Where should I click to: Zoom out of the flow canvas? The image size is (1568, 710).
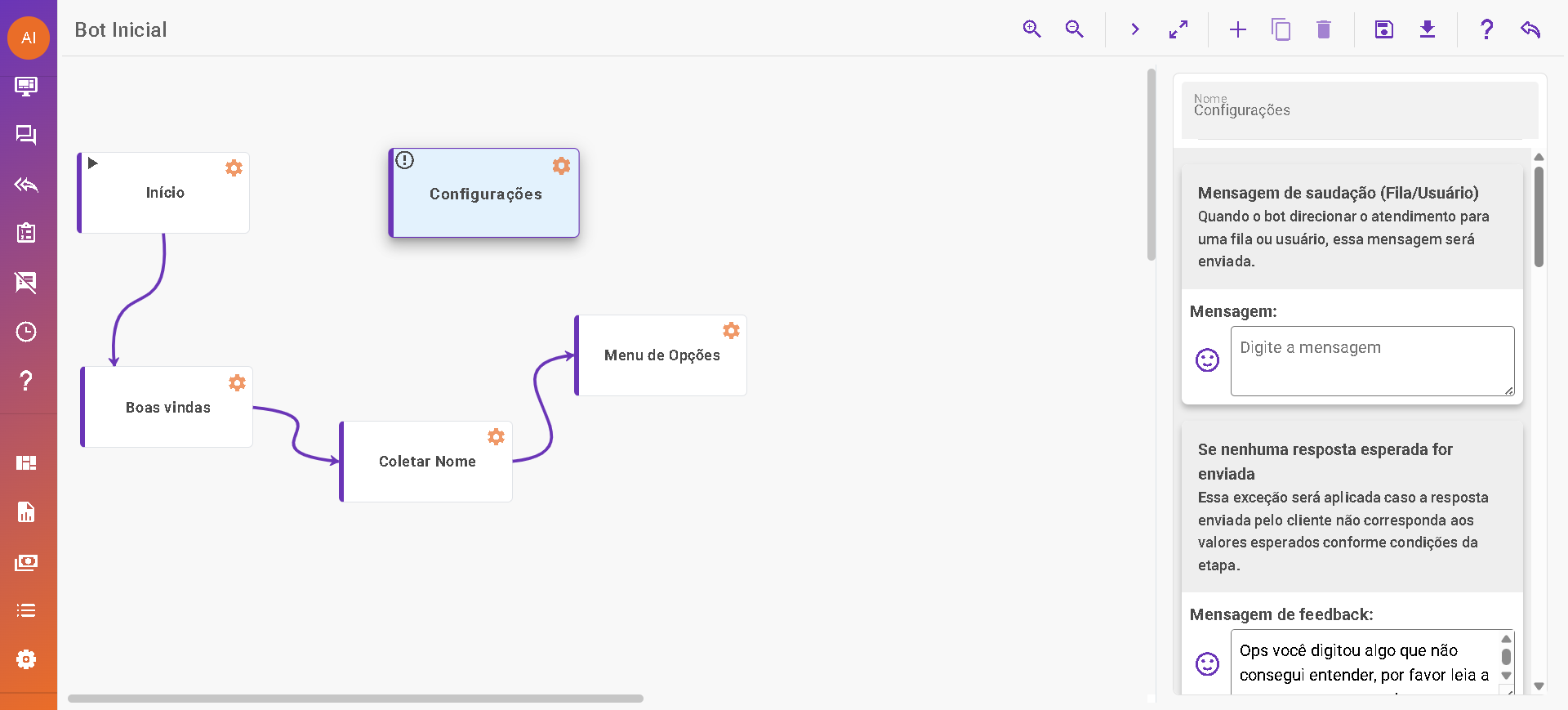pos(1074,29)
